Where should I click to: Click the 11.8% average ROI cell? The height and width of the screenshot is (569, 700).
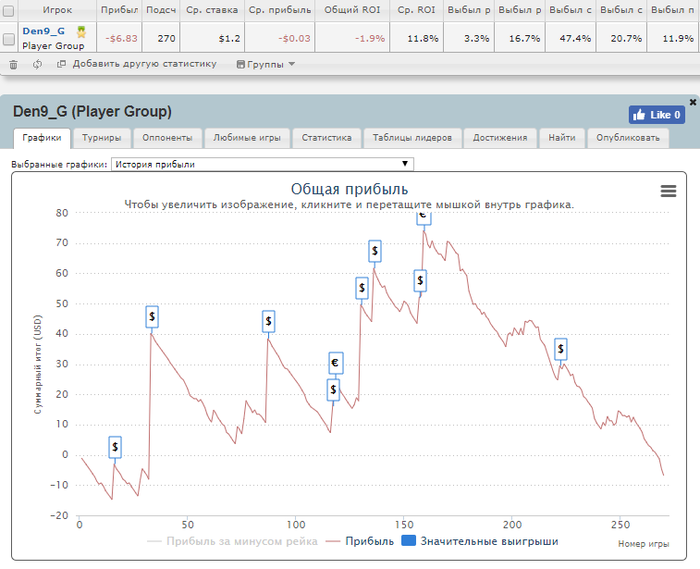click(x=417, y=38)
